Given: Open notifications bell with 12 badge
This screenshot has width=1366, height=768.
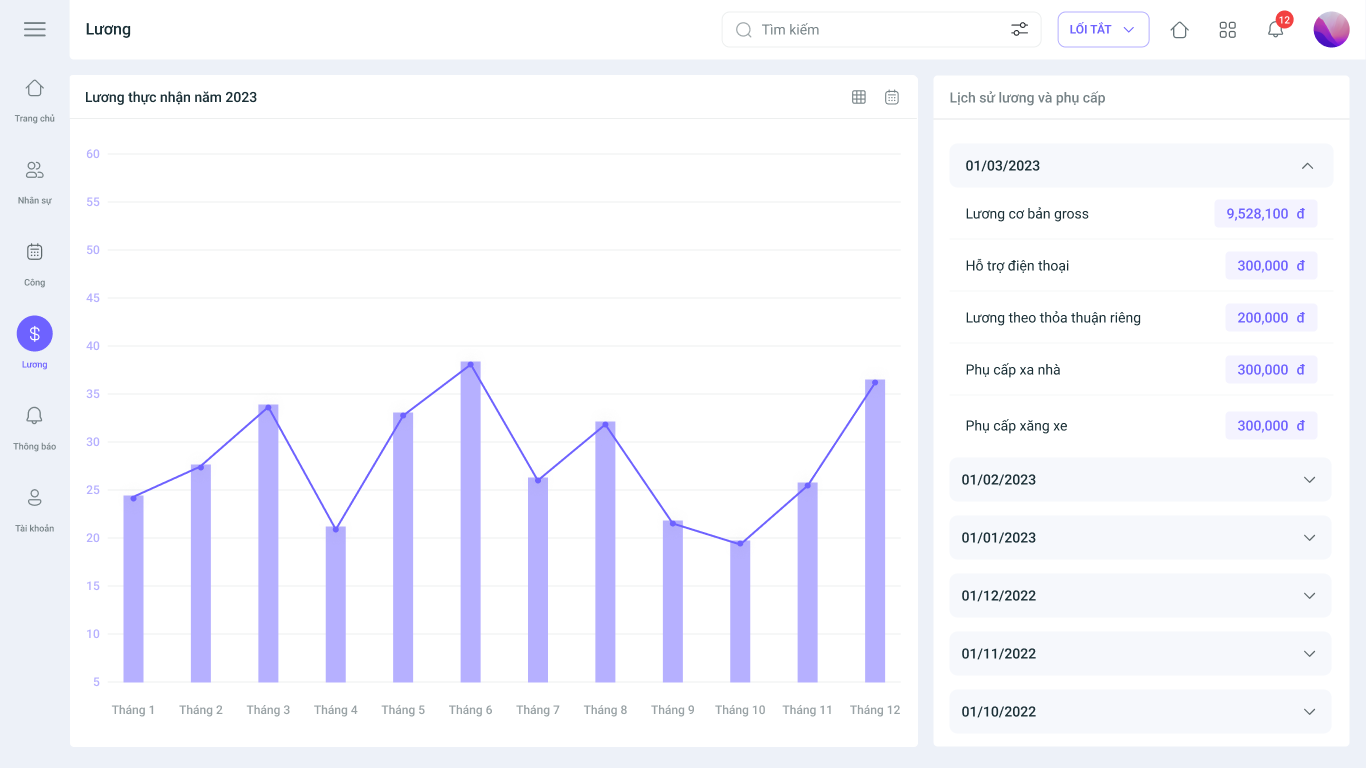Looking at the screenshot, I should coord(1276,29).
